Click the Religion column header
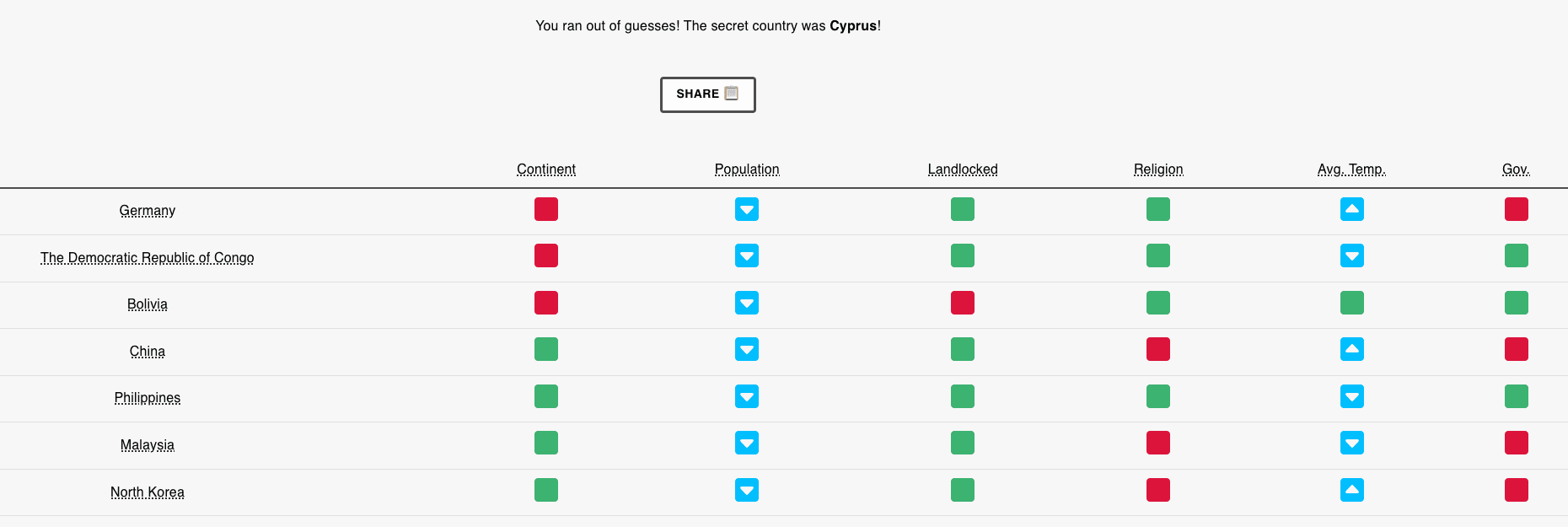Image resolution: width=1568 pixels, height=527 pixels. click(1158, 169)
